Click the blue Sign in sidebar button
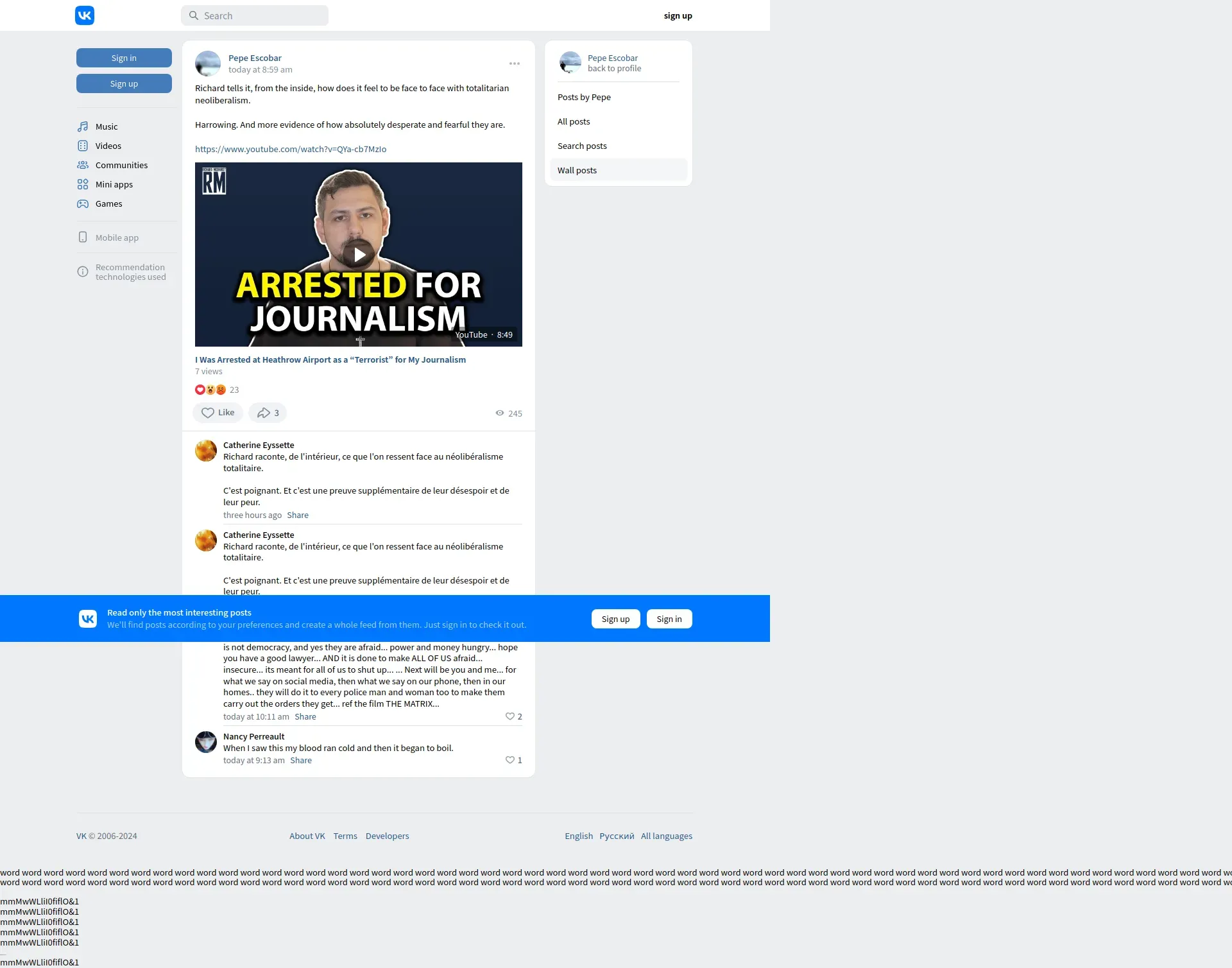Image resolution: width=1232 pixels, height=968 pixels. click(x=124, y=58)
